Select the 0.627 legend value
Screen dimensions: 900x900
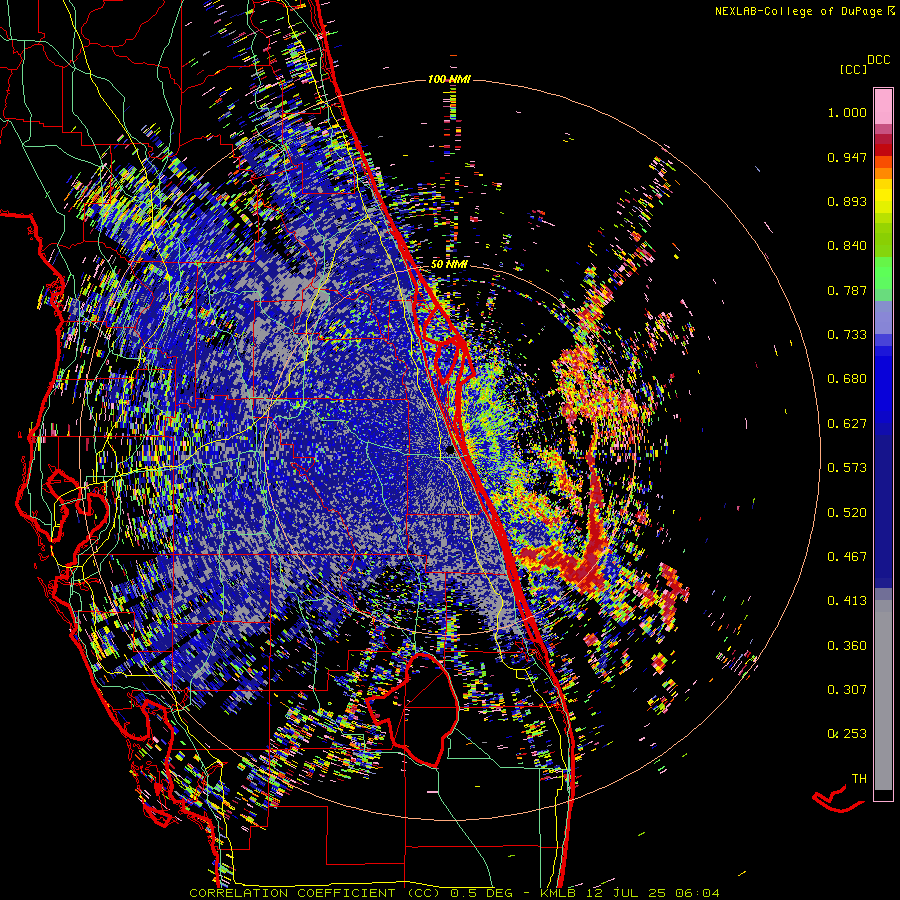click(847, 424)
